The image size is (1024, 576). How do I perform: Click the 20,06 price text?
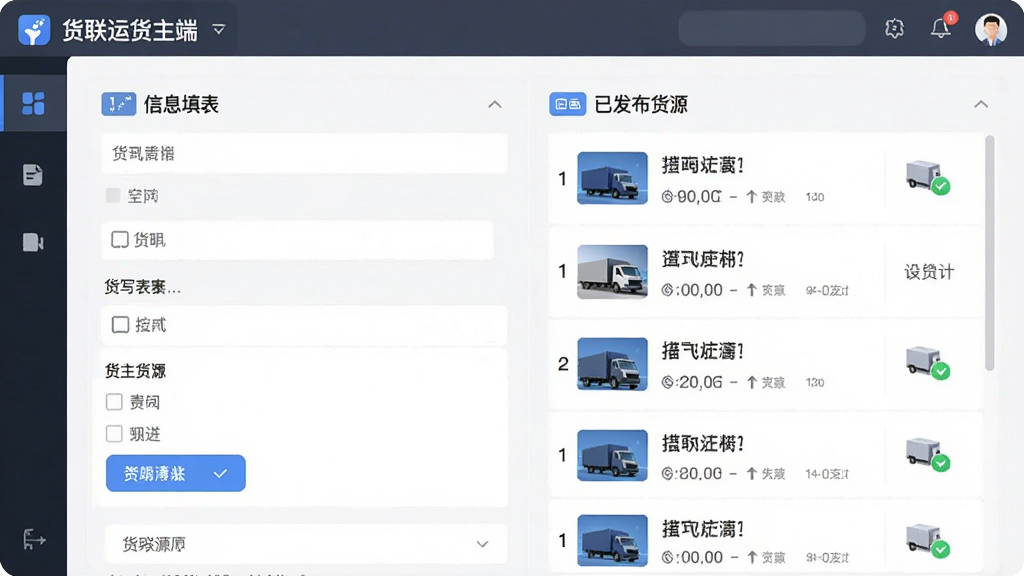692,382
